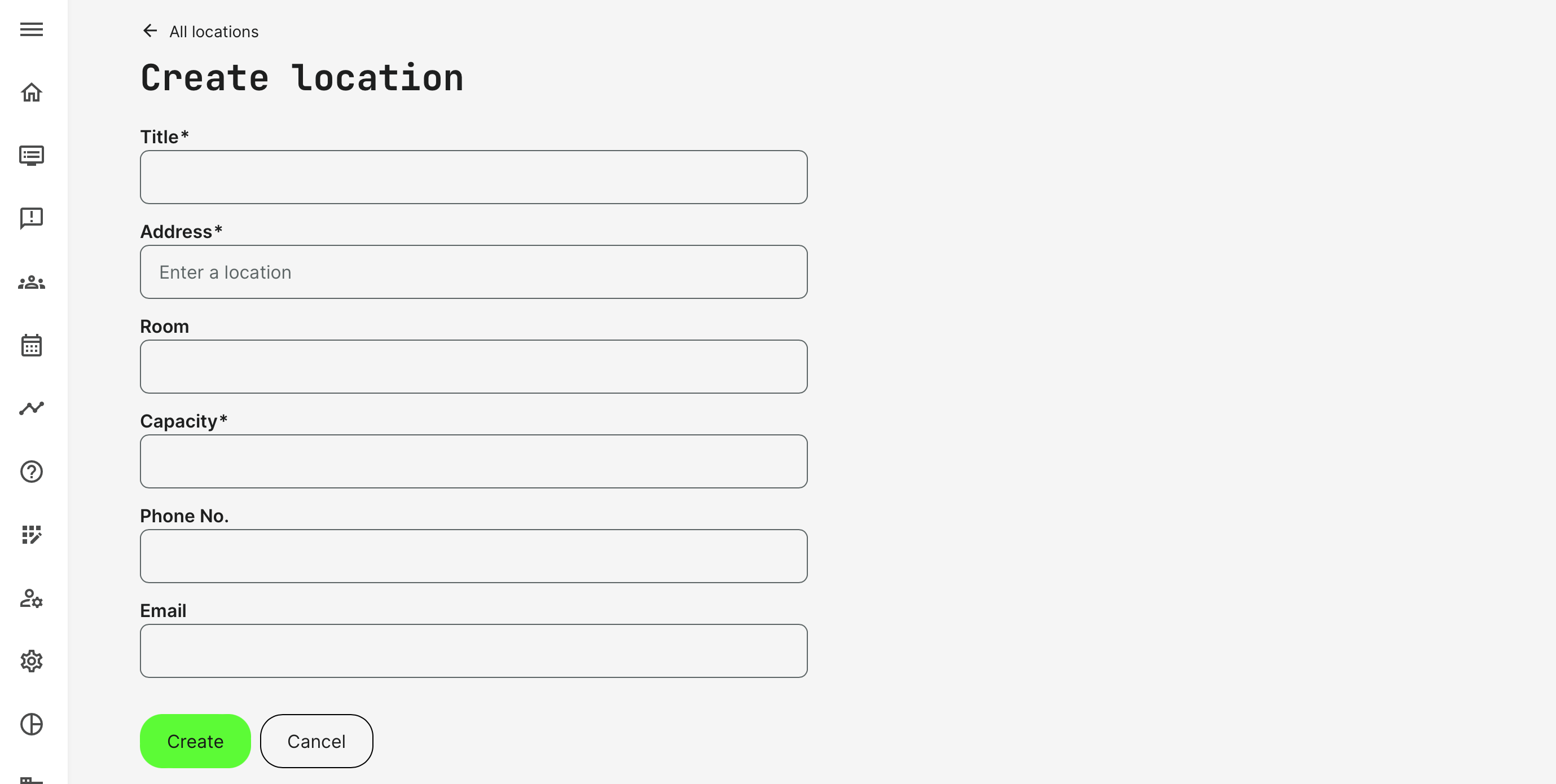Click the Address 'Enter a location' field

point(473,272)
